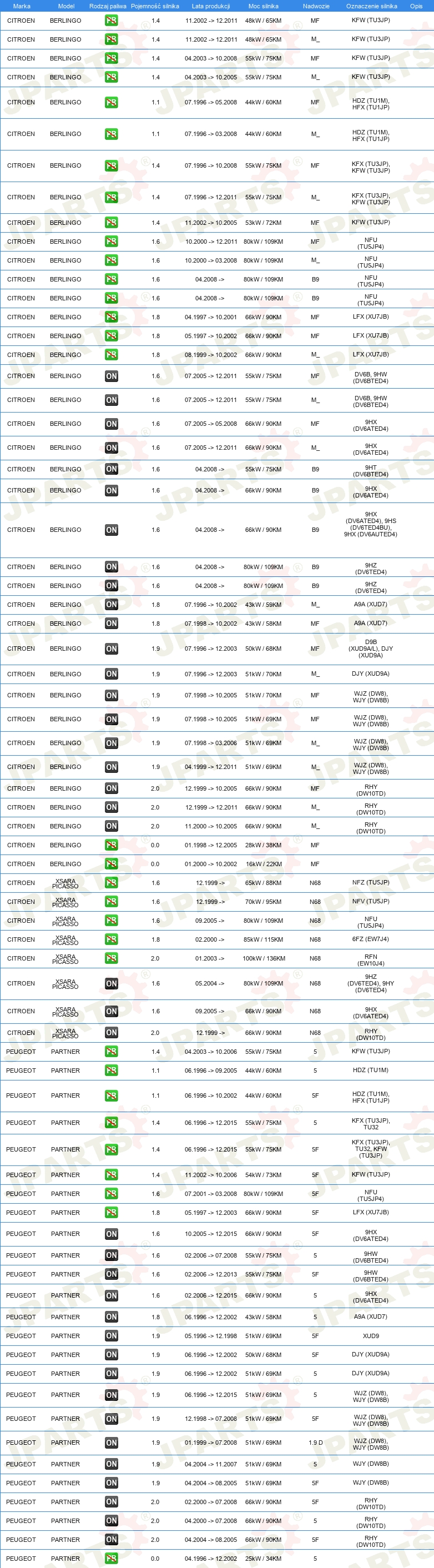Click the '43kW / 59KM' power cell
The width and height of the screenshot is (434, 1568).
pyautogui.click(x=264, y=605)
